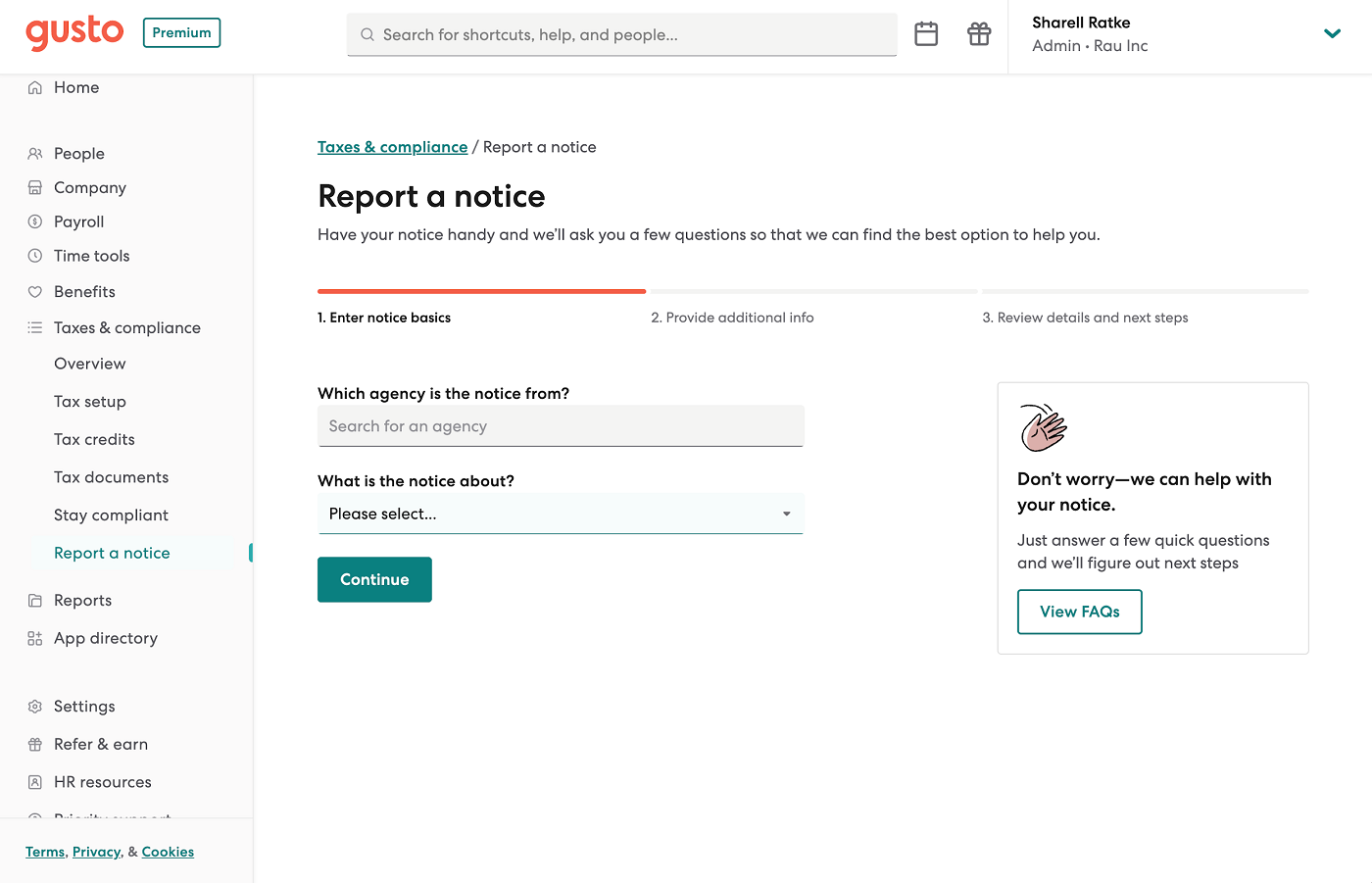The height and width of the screenshot is (883, 1372).
Task: Click the HR resources badge icon
Action: [35, 782]
